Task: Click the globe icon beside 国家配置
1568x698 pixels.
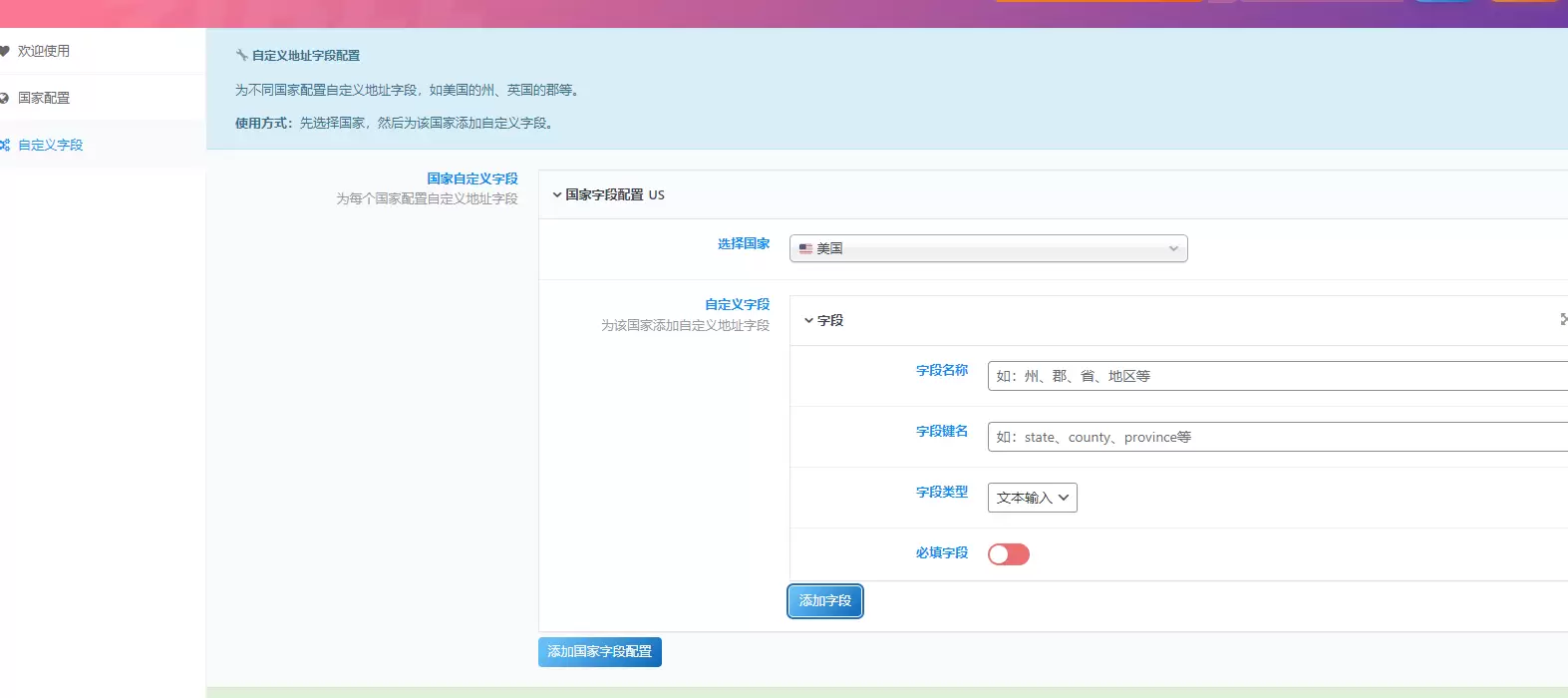Action: point(4,98)
